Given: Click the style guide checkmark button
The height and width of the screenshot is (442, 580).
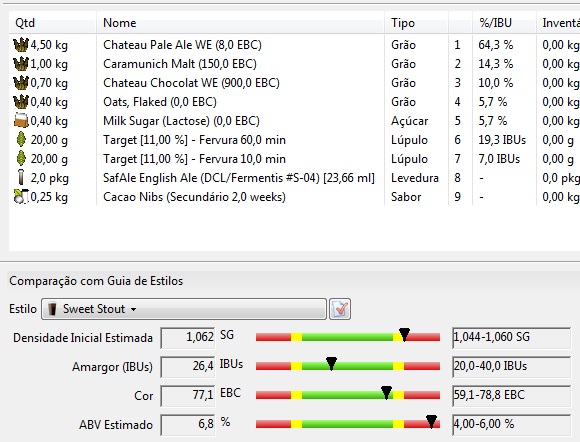Looking at the screenshot, I should tap(340, 309).
